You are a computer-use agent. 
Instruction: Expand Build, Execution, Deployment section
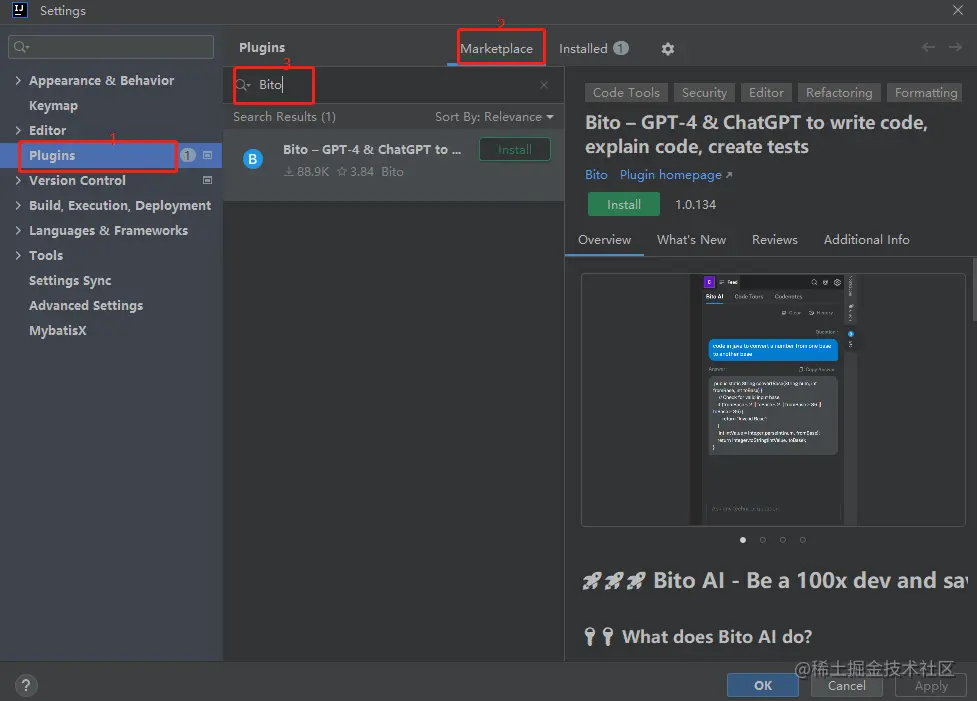(18, 205)
